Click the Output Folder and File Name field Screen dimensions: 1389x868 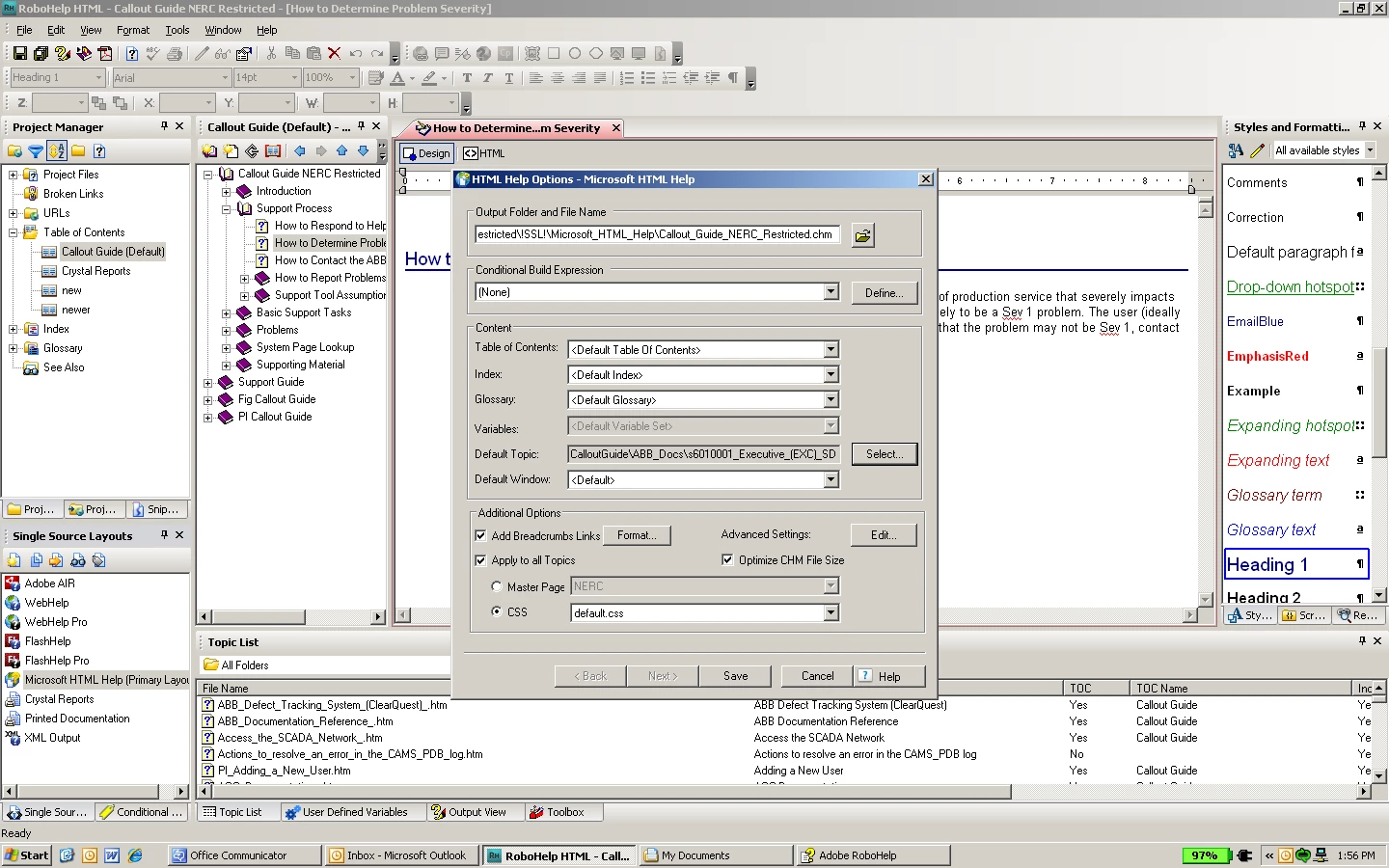click(x=657, y=234)
